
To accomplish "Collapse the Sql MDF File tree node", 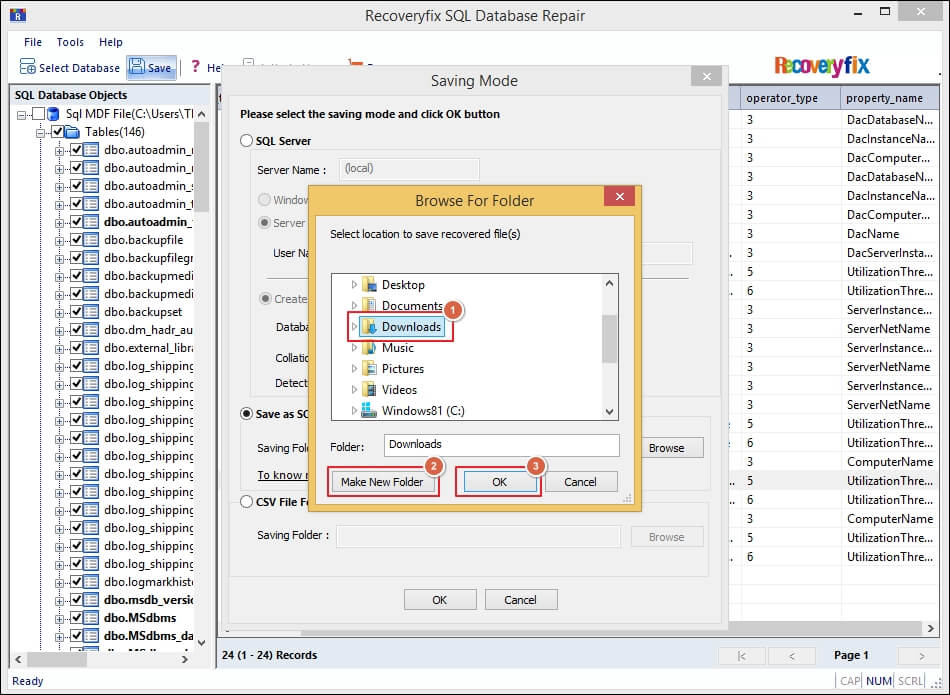I will (x=22, y=115).
